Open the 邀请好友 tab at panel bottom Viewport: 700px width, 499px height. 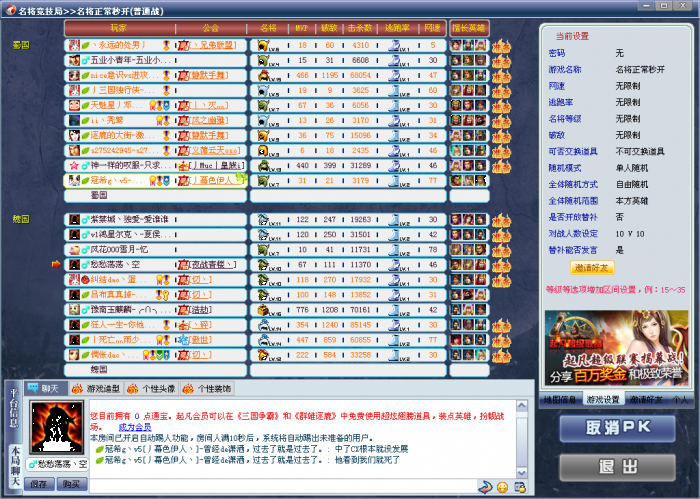tap(646, 399)
